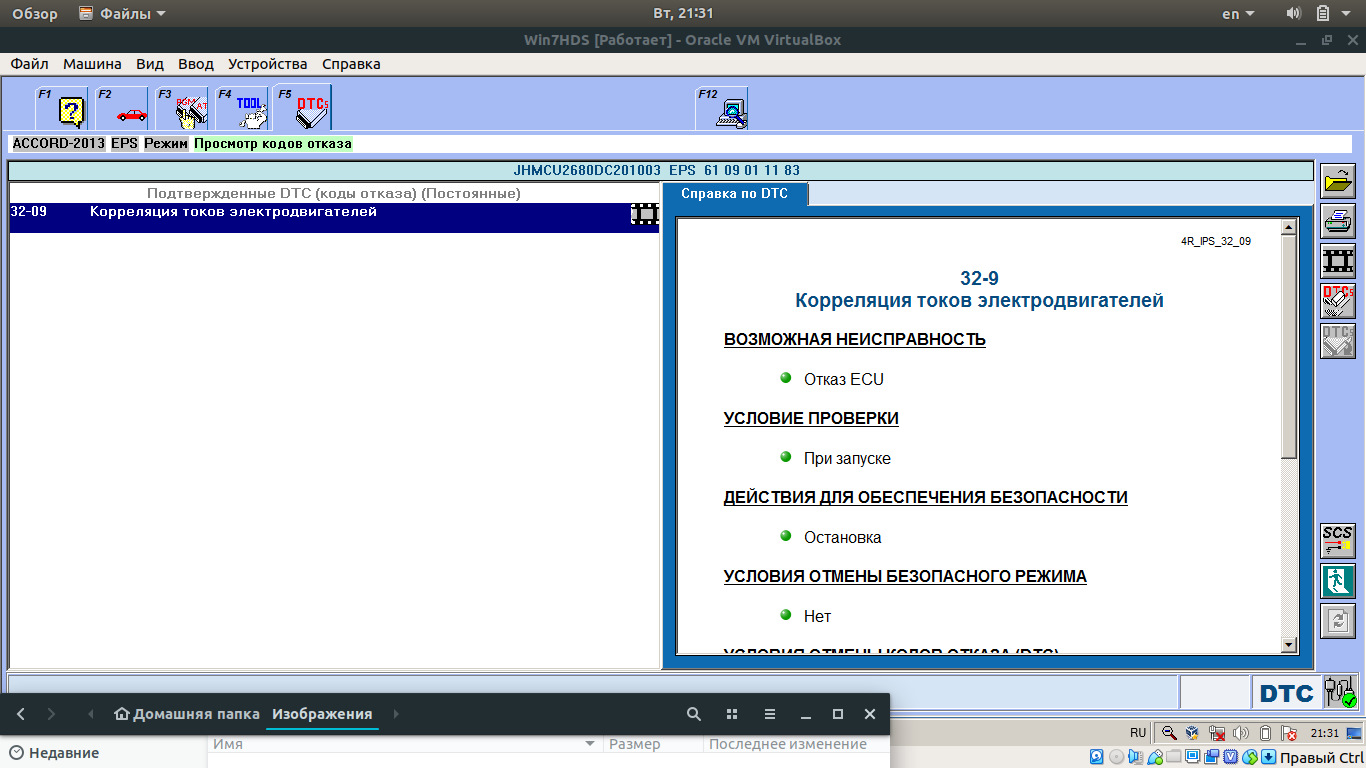Select the F2 vehicle selection icon
Screen dimensions: 1366x768
tap(122, 108)
